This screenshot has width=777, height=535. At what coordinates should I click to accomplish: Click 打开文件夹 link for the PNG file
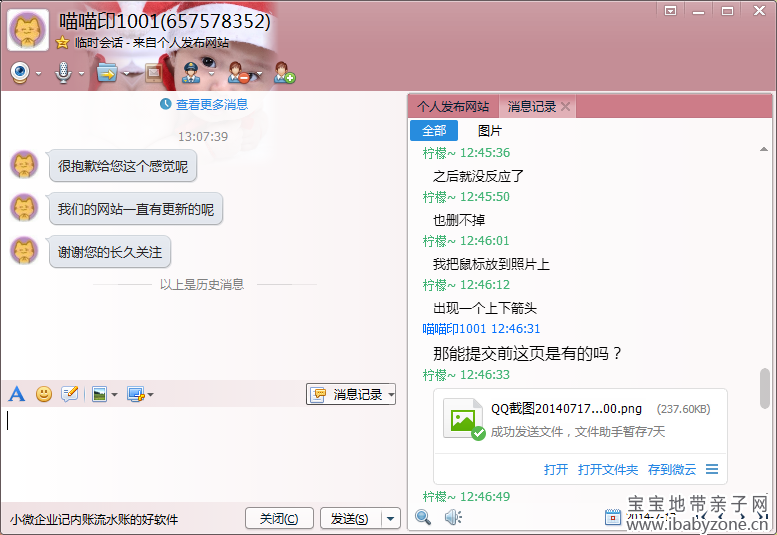607,469
